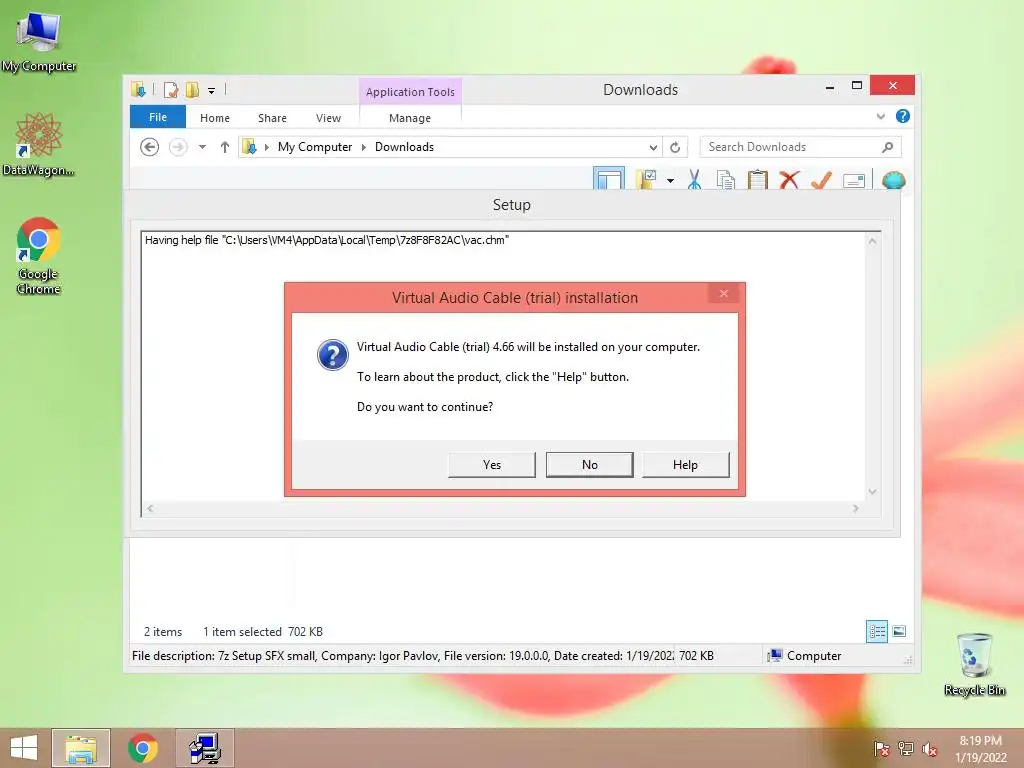This screenshot has width=1024, height=768.
Task: Switch to Large icons view button
Action: point(899,631)
